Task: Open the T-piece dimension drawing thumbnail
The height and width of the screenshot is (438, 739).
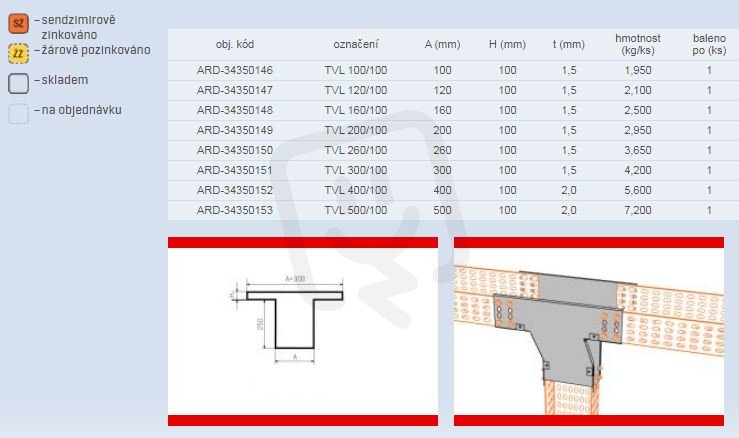Action: pyautogui.click(x=303, y=331)
